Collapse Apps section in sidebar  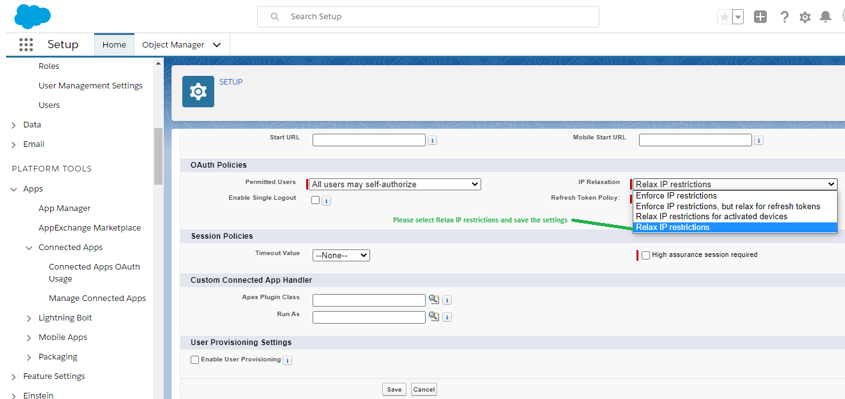pyautogui.click(x=13, y=189)
